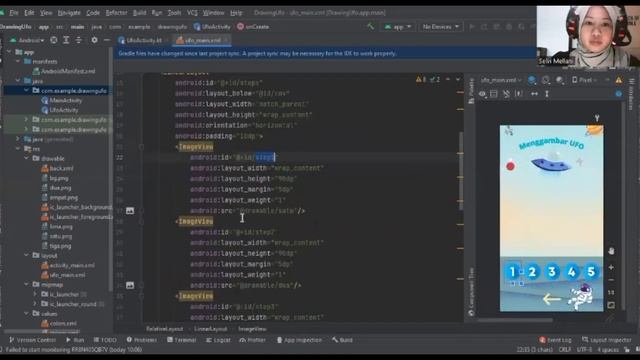Image resolution: width=640 pixels, height=360 pixels.
Task: Toggle the Palette side panel
Action: (471, 91)
